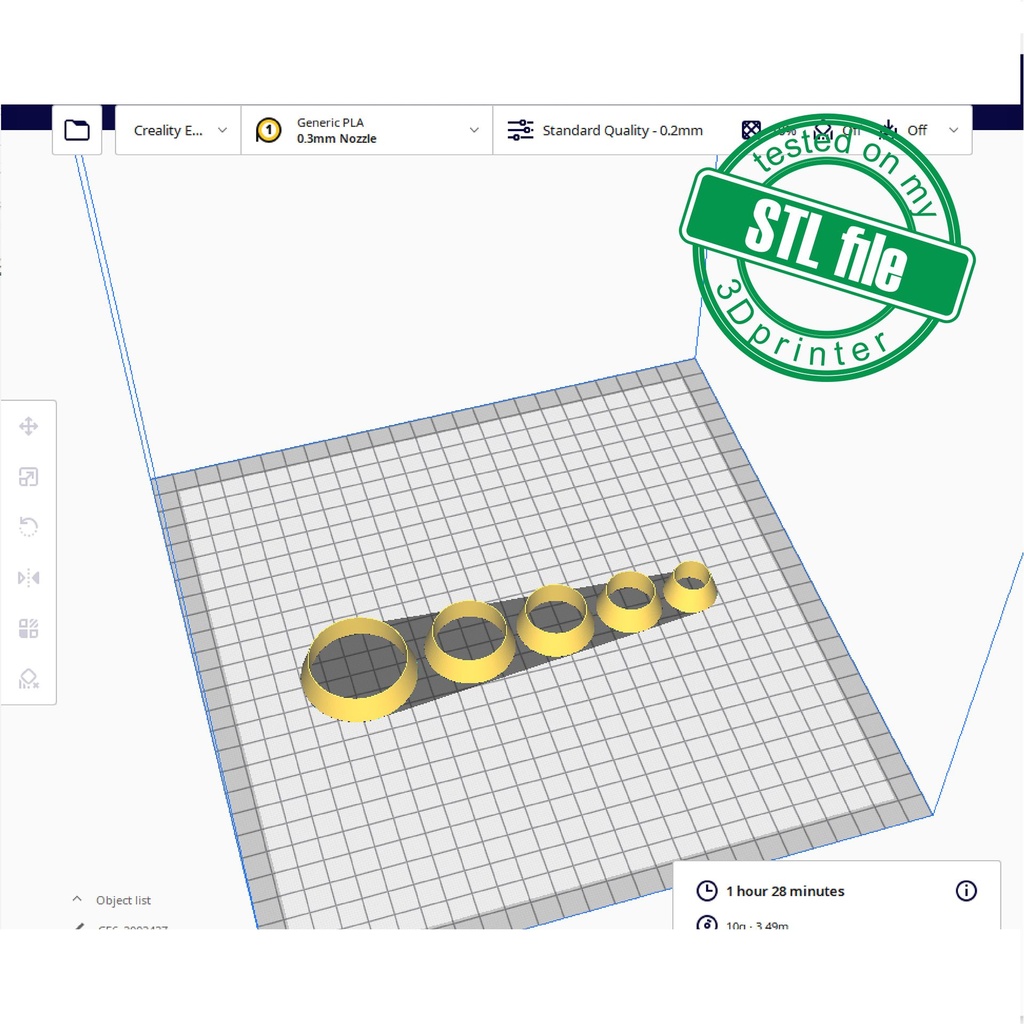This screenshot has width=1024, height=1024.
Task: Expand the print settings panel chevron
Action: click(x=953, y=130)
